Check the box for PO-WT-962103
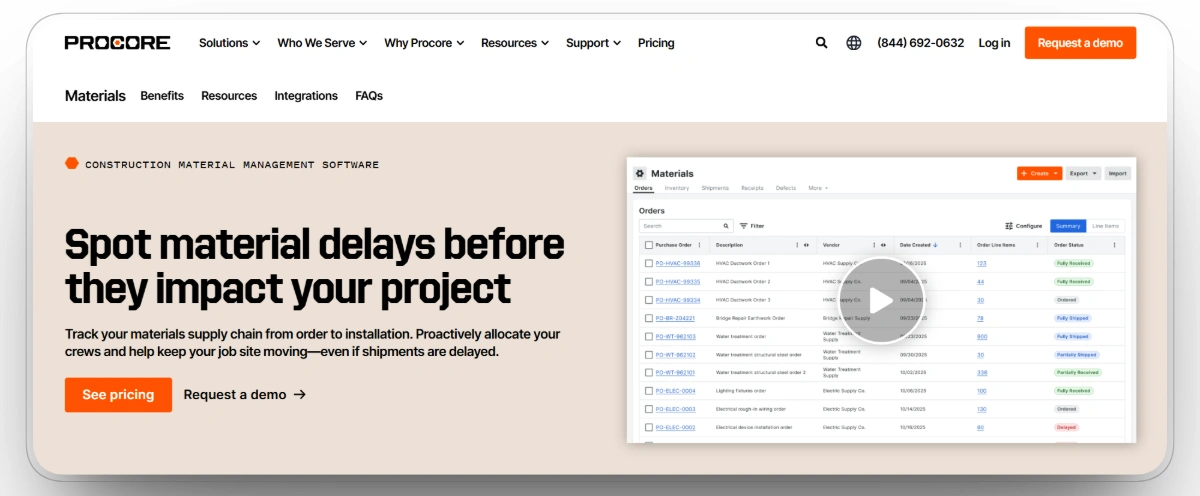This screenshot has height=496, width=1200. (x=649, y=337)
